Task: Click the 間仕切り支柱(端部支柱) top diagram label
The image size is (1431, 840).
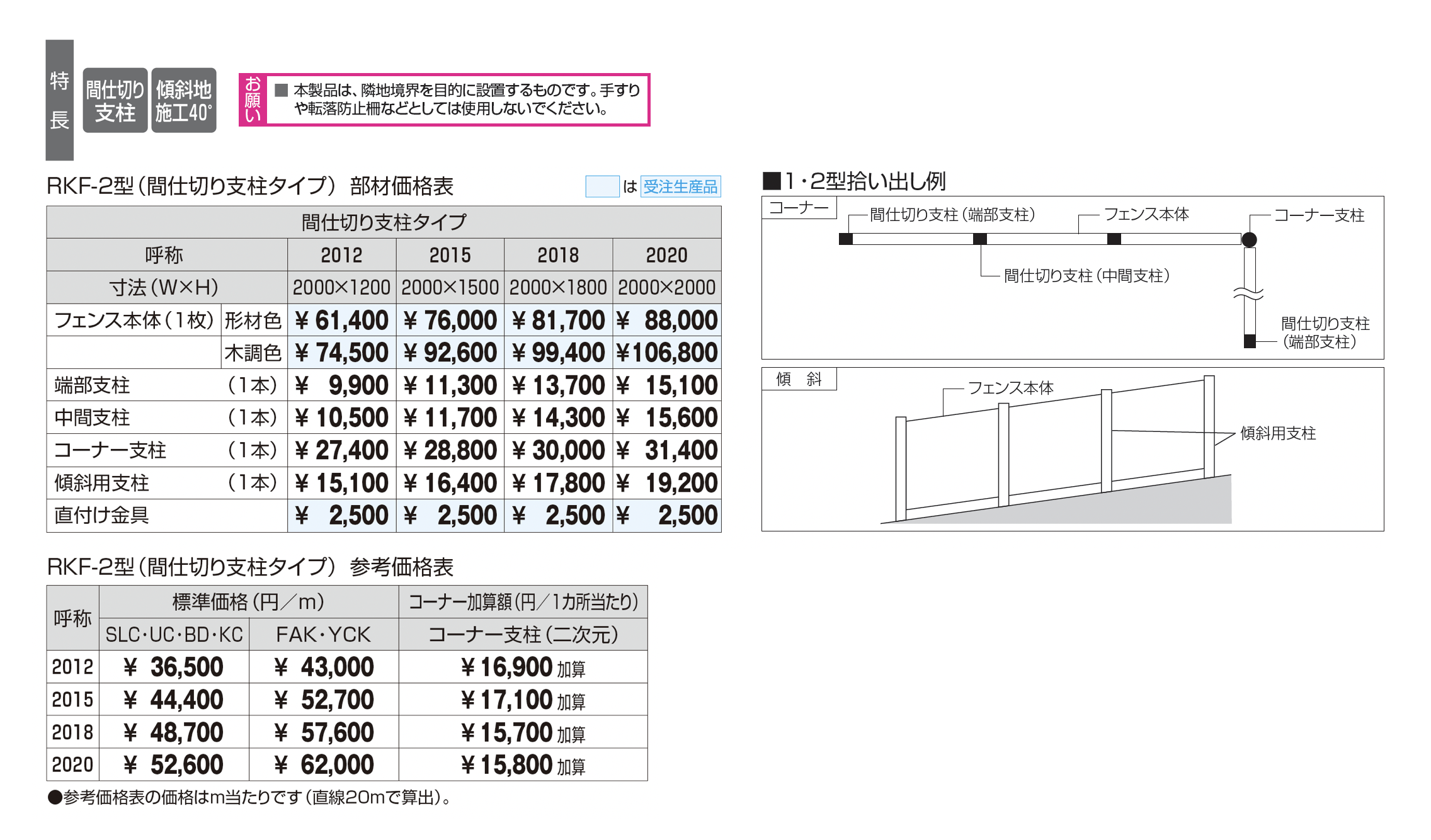Action: coord(952,214)
